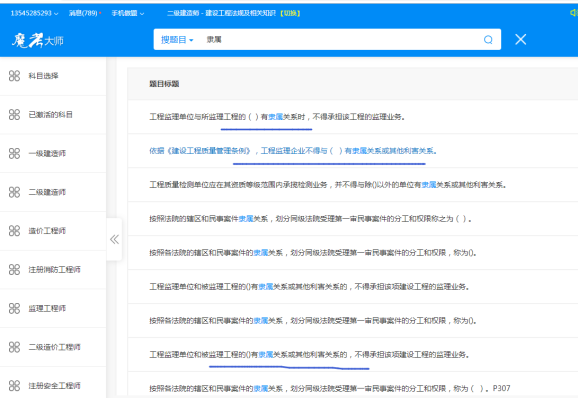Viewport: 579px width, 398px height.
Task: Open the highlighted question 依据《建设工程质量管理条例》
Action: 293,151
